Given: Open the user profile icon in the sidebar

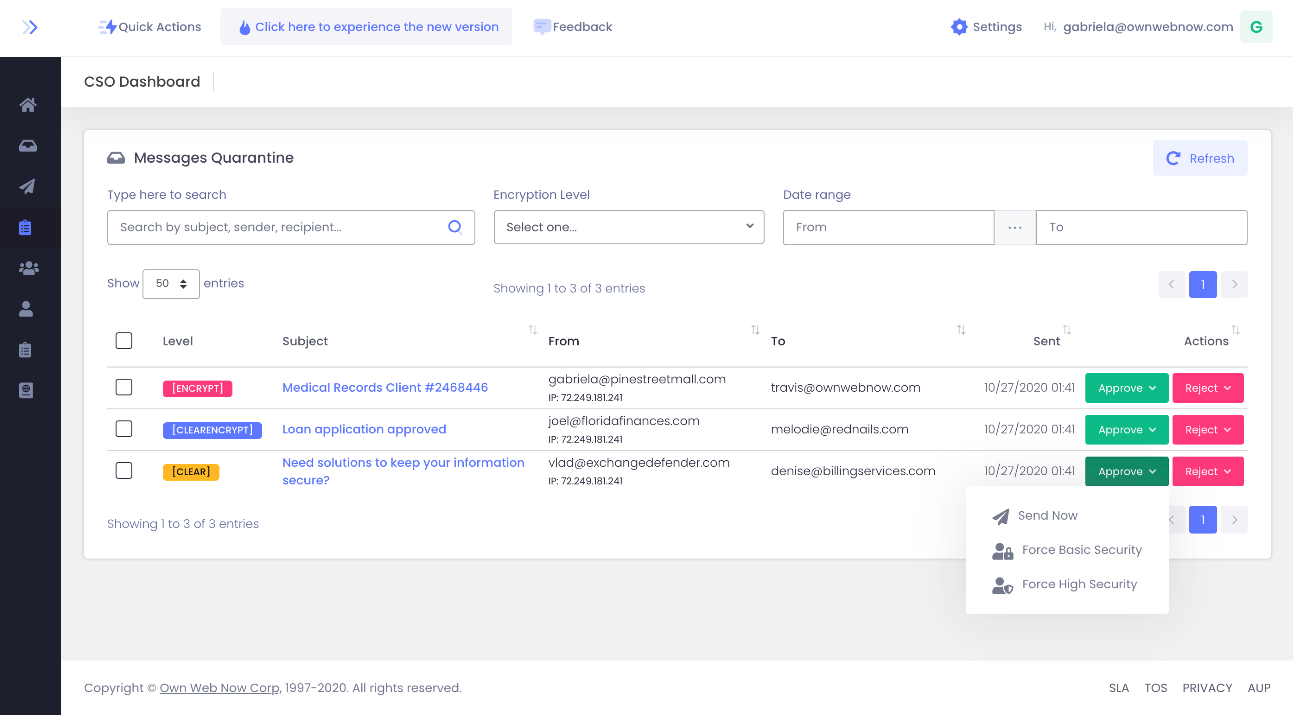Looking at the screenshot, I should [28, 308].
